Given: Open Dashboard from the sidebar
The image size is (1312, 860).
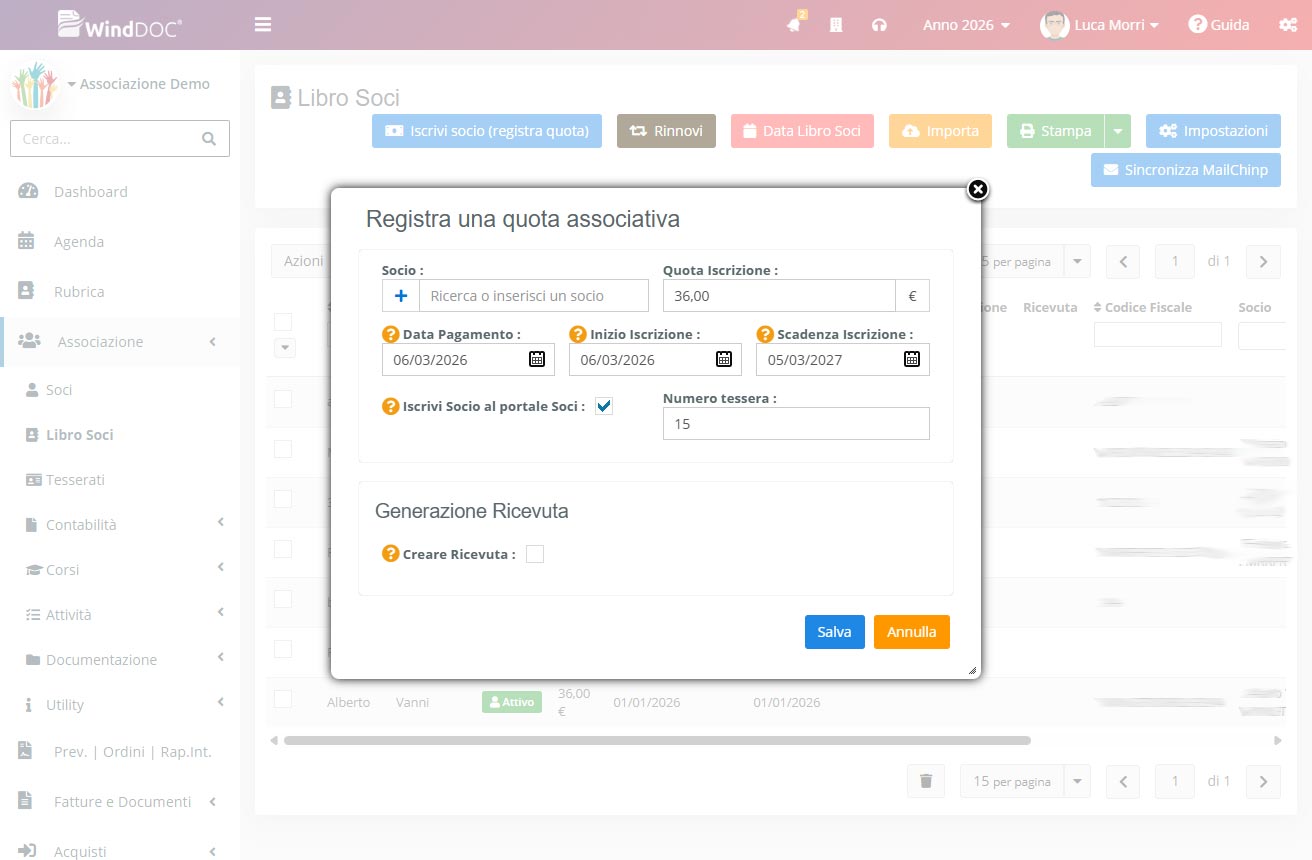Looking at the screenshot, I should [90, 192].
